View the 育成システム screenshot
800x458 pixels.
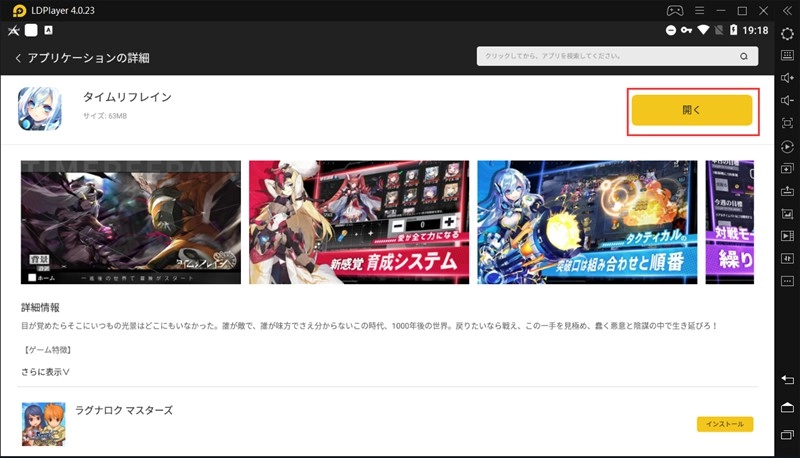coord(359,222)
